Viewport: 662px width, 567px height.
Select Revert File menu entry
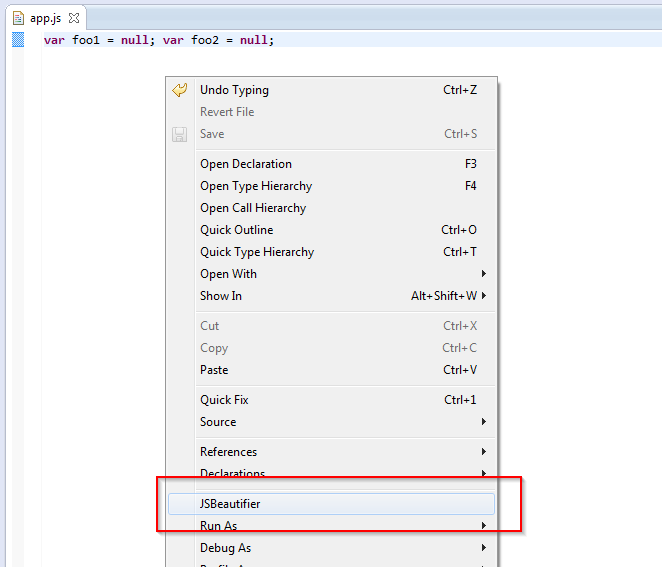coord(331,112)
